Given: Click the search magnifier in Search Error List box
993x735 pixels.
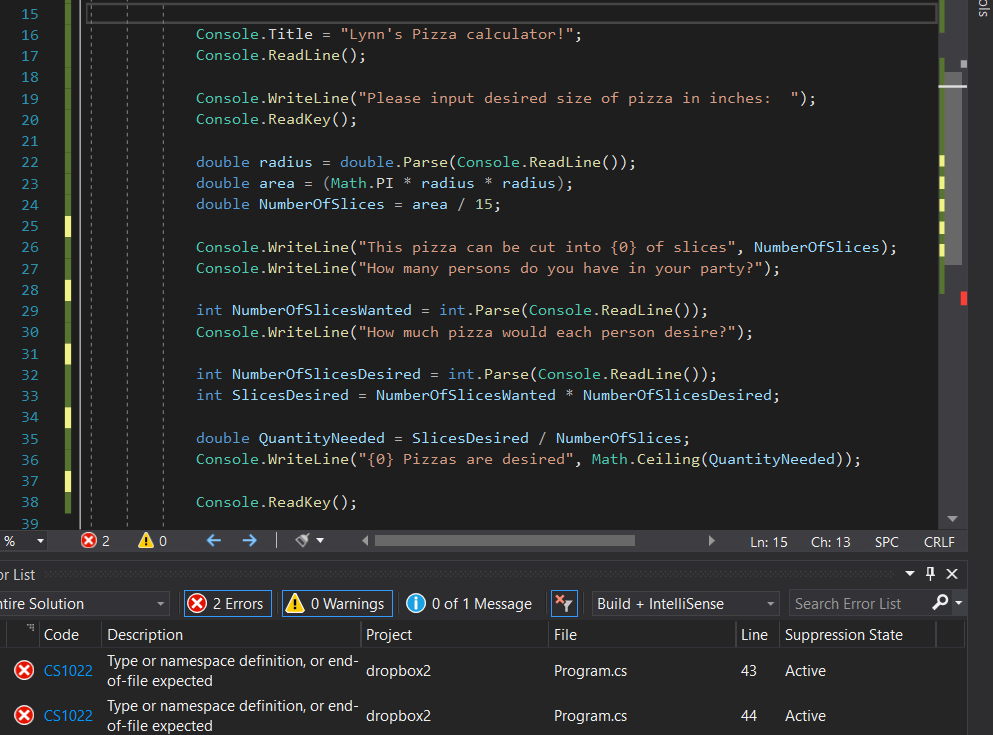Looking at the screenshot, I should (x=941, y=603).
